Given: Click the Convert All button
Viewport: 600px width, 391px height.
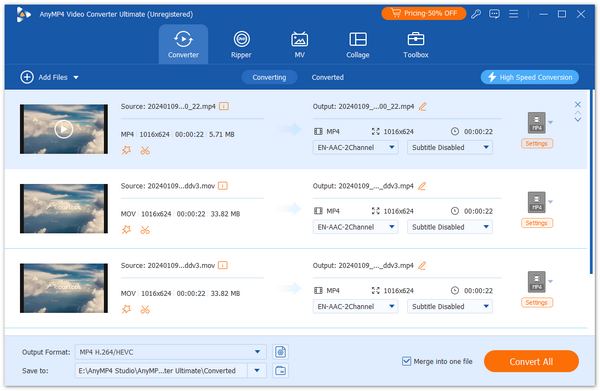Looking at the screenshot, I should point(531,362).
